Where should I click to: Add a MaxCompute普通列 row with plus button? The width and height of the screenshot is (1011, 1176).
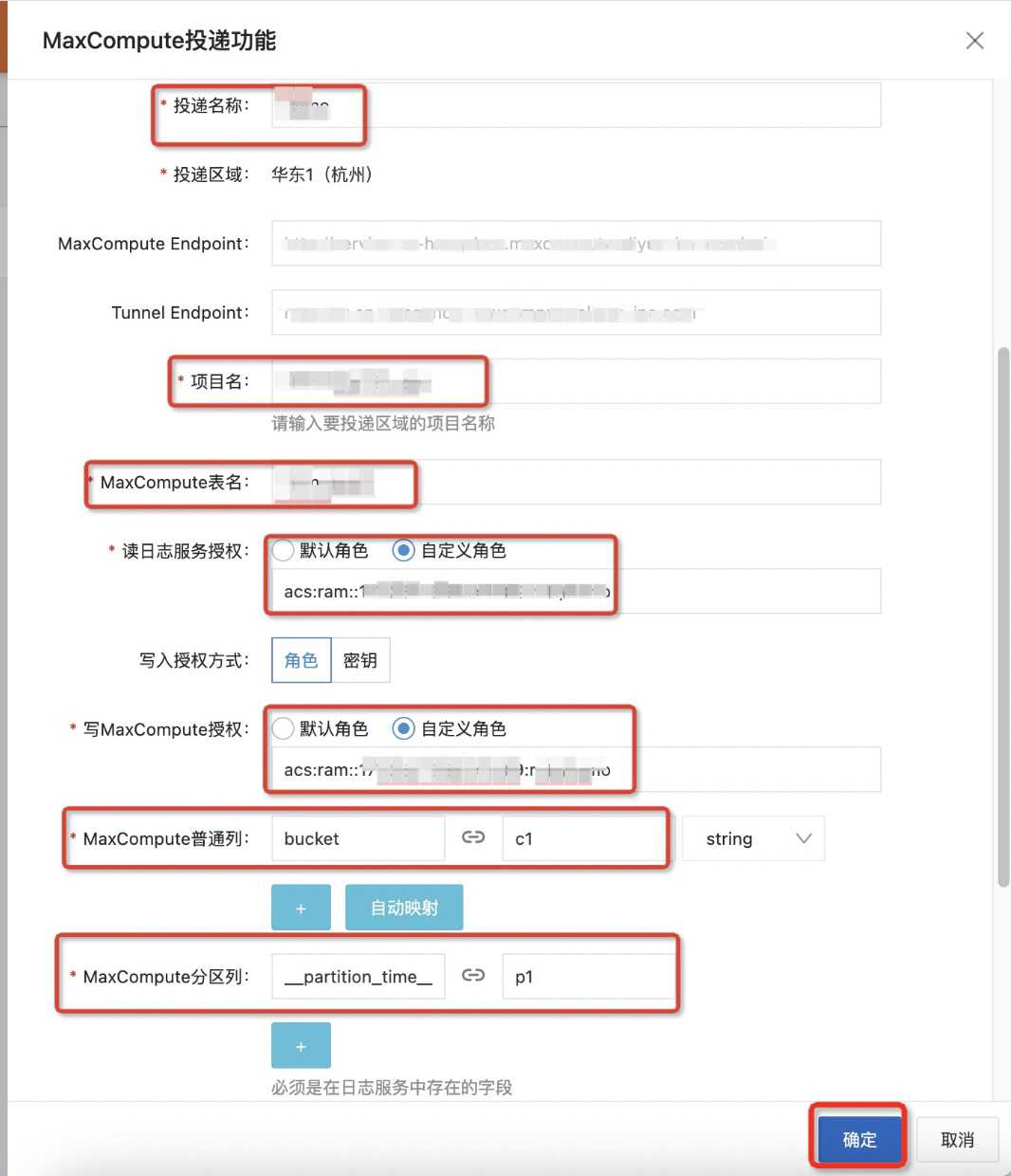pos(301,908)
